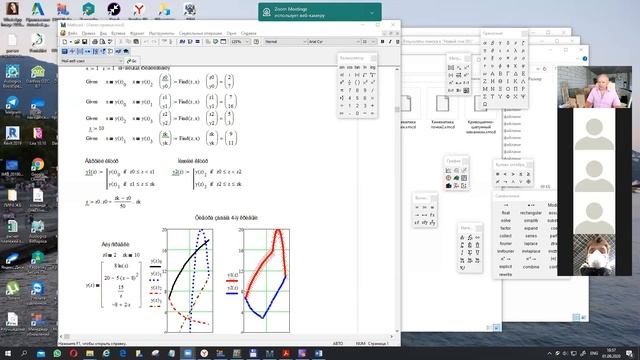Click the worksheet horizontal scrollbar thumb
The image size is (640, 360).
pyautogui.click(x=67, y=337)
